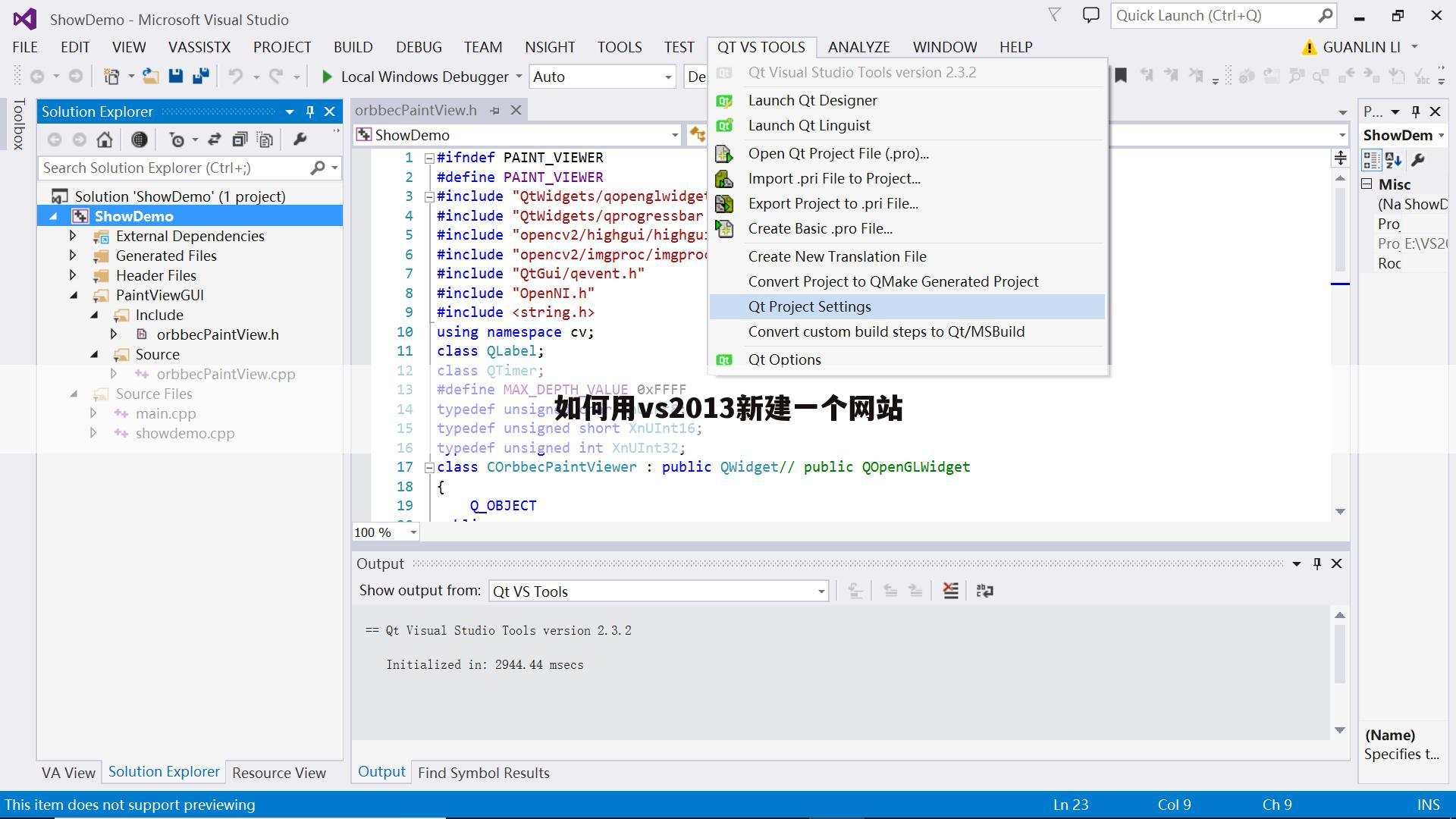The width and height of the screenshot is (1456, 819).
Task: Expand the Header Files folder
Action: point(73,275)
